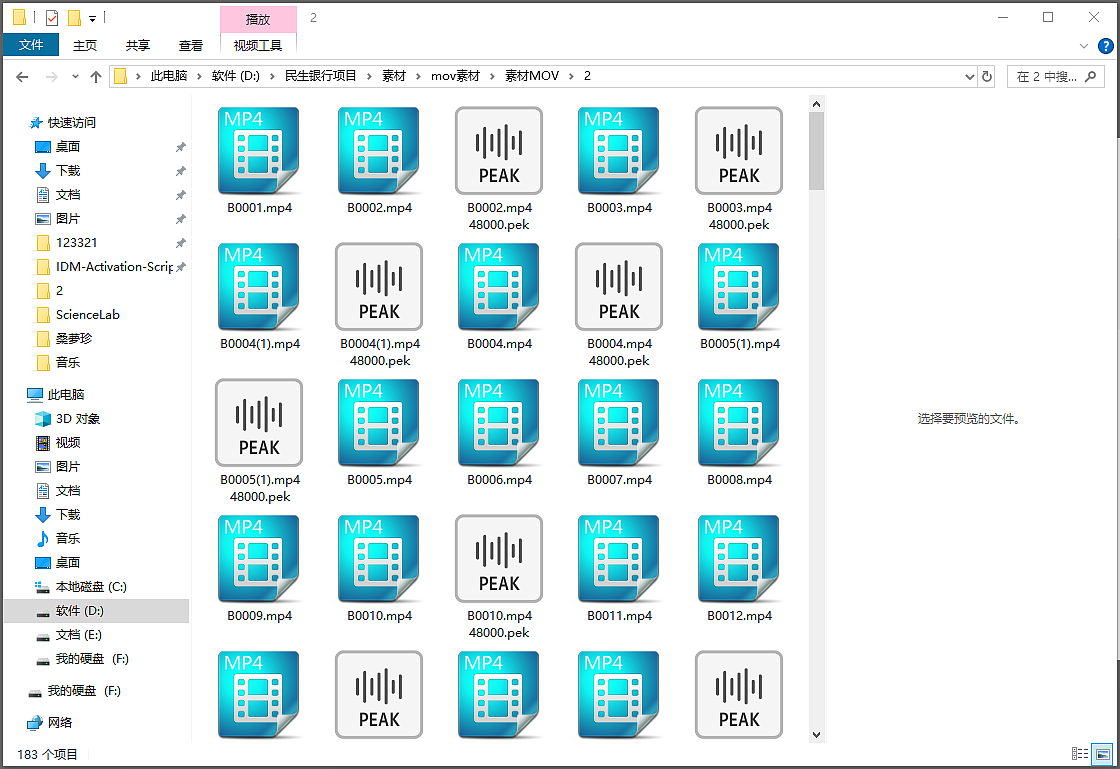The width and height of the screenshot is (1120, 769).
Task: Click the properties checkmark quick-access icon
Action: pyautogui.click(x=52, y=18)
